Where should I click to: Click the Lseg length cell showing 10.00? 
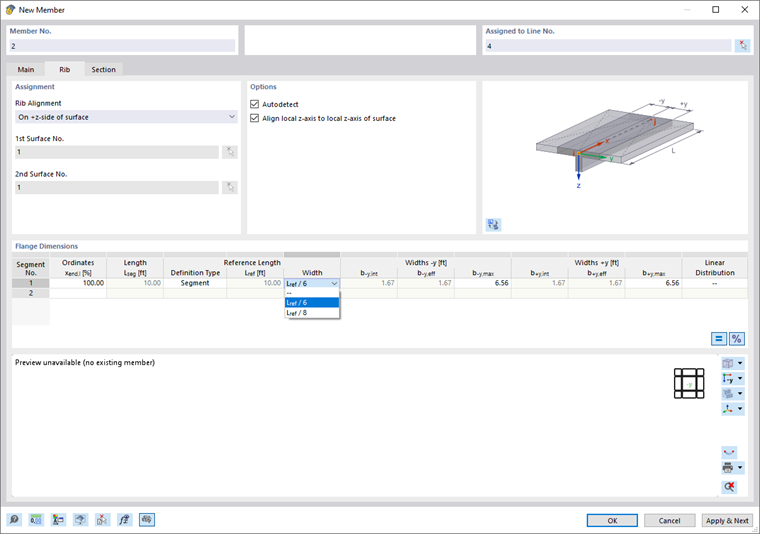pos(135,283)
